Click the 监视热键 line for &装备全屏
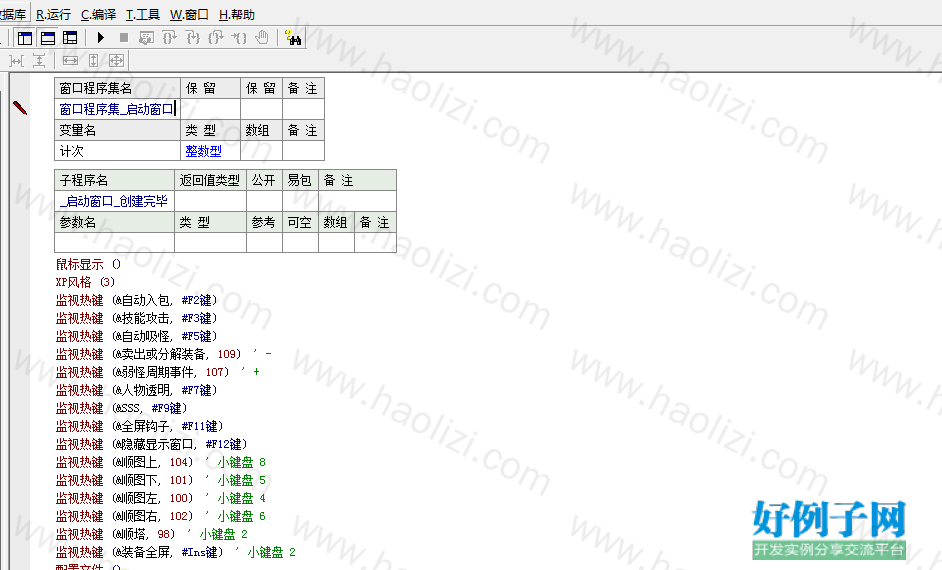 point(175,553)
